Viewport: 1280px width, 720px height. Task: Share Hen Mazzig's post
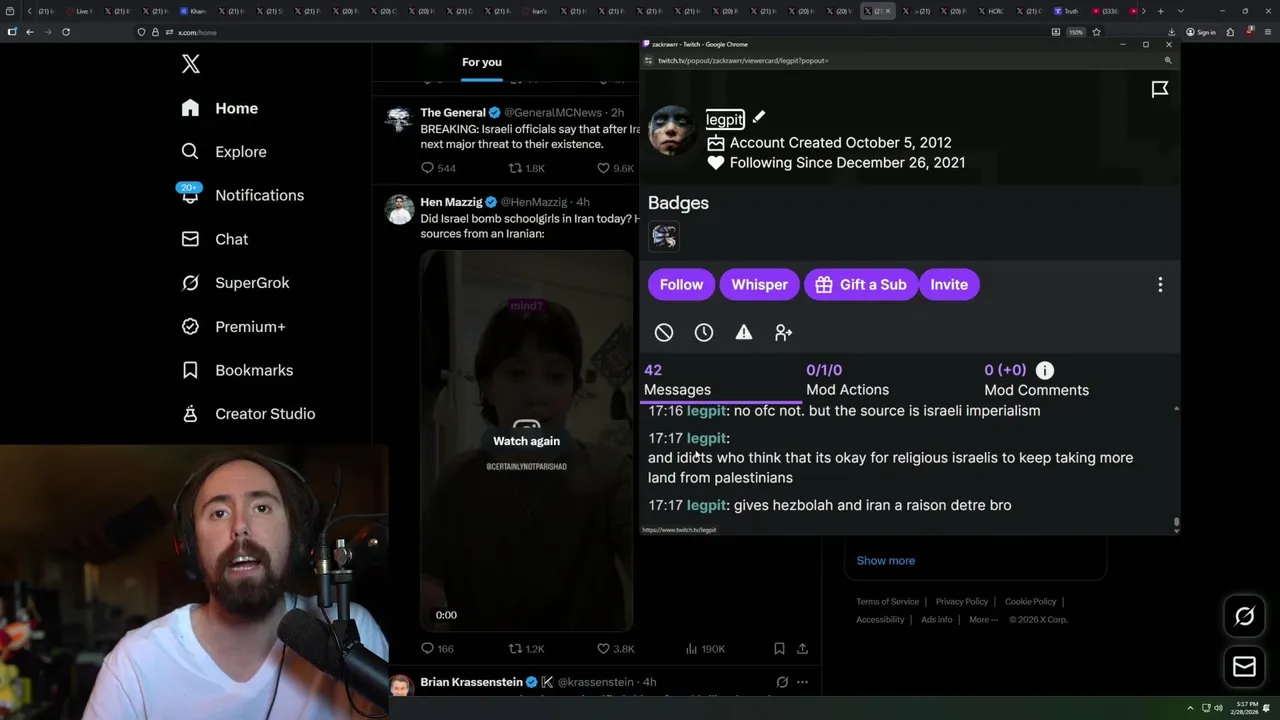[x=802, y=649]
